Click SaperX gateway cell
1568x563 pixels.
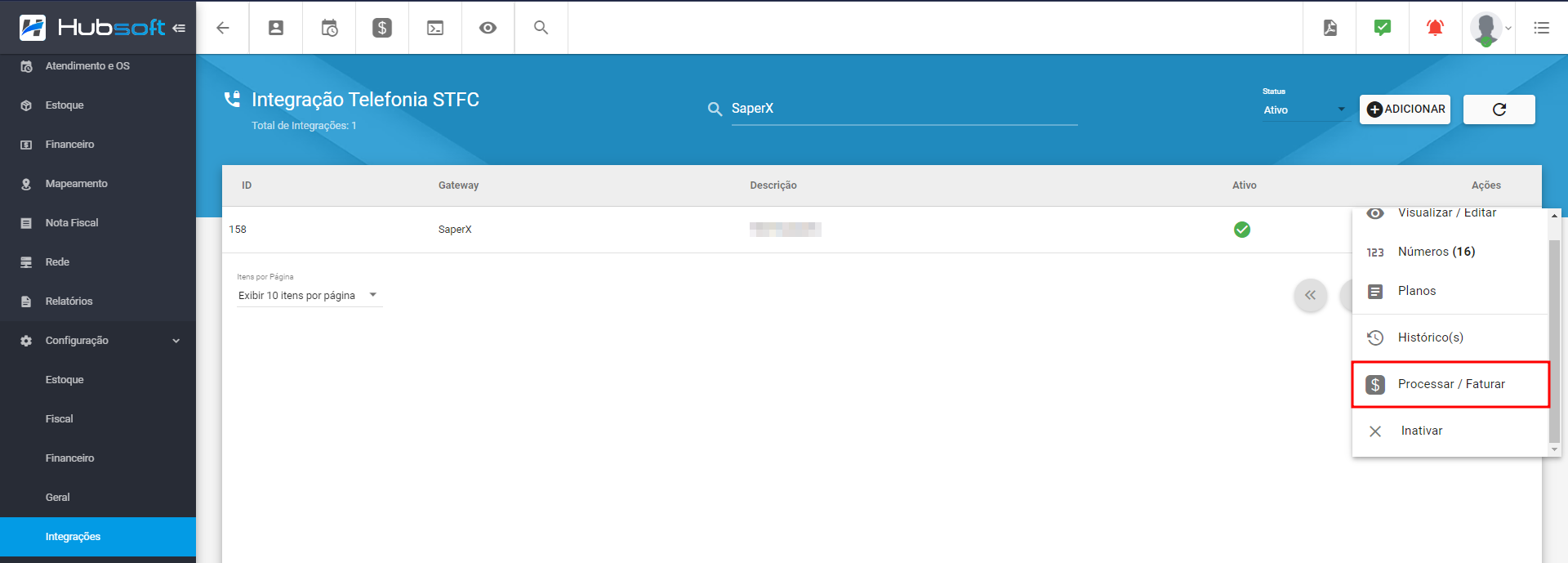pos(455,230)
